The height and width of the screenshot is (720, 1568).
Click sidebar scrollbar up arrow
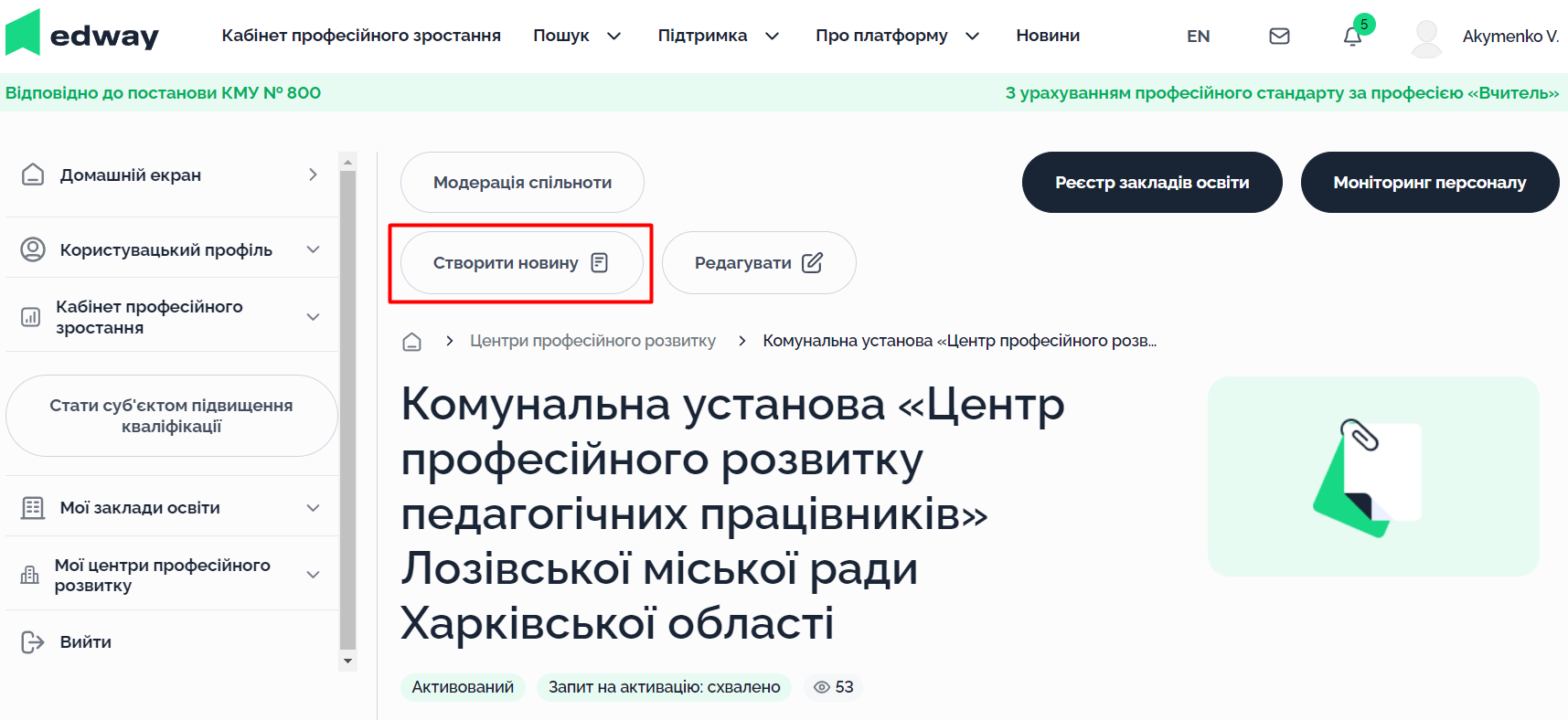(347, 162)
